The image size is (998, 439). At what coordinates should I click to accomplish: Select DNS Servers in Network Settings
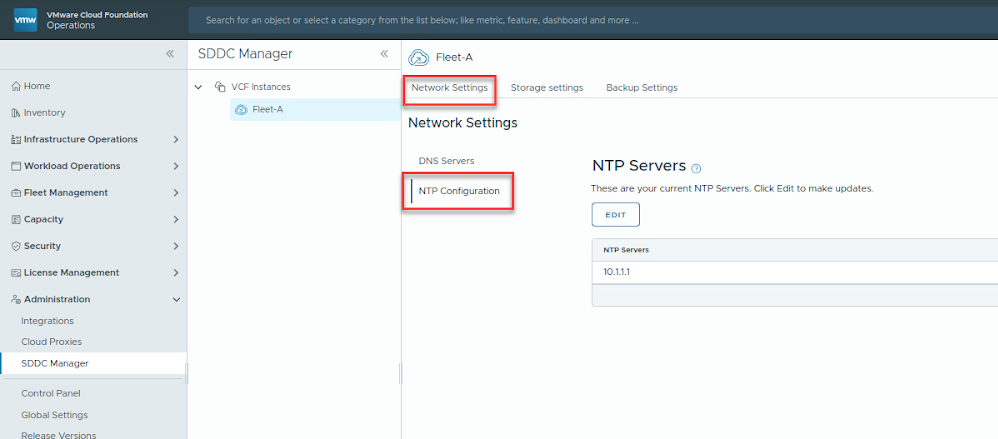[x=446, y=161]
